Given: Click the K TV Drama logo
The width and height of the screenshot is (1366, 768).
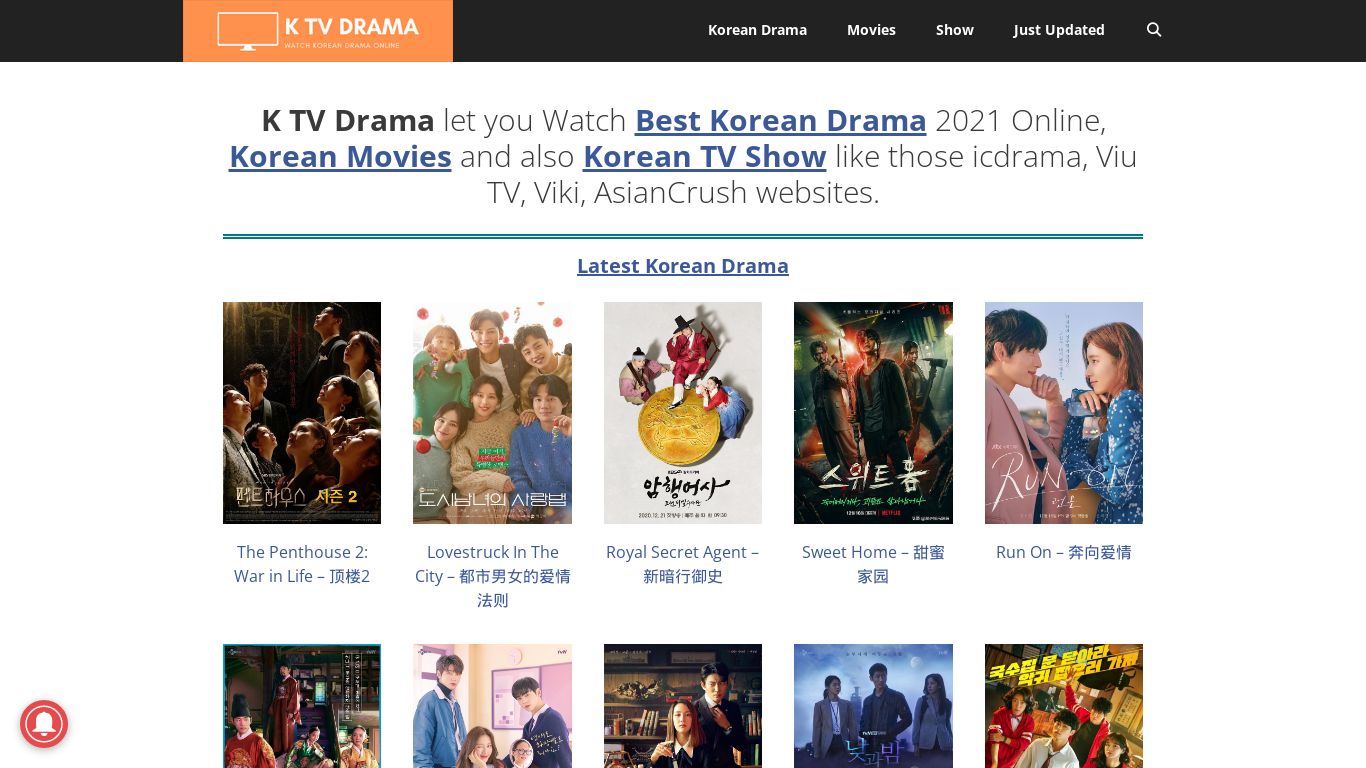Looking at the screenshot, I should tap(318, 31).
